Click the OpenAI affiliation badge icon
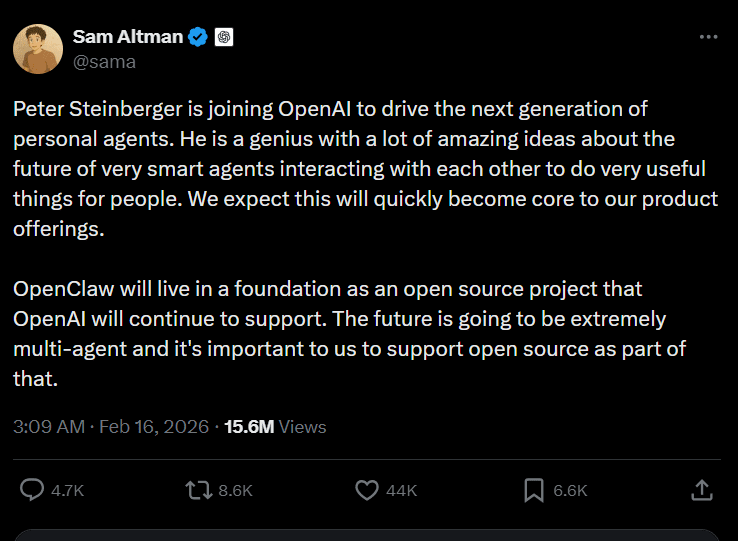Image resolution: width=738 pixels, height=541 pixels. pos(224,37)
